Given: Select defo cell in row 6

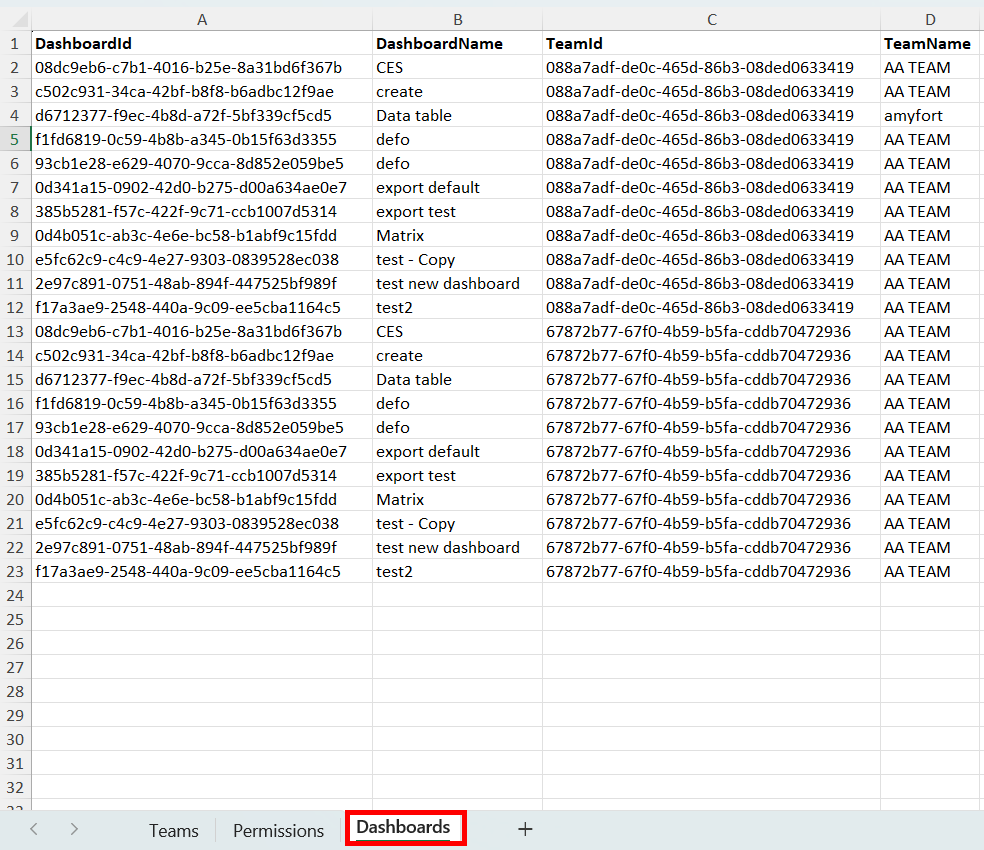Looking at the screenshot, I should click(457, 163).
